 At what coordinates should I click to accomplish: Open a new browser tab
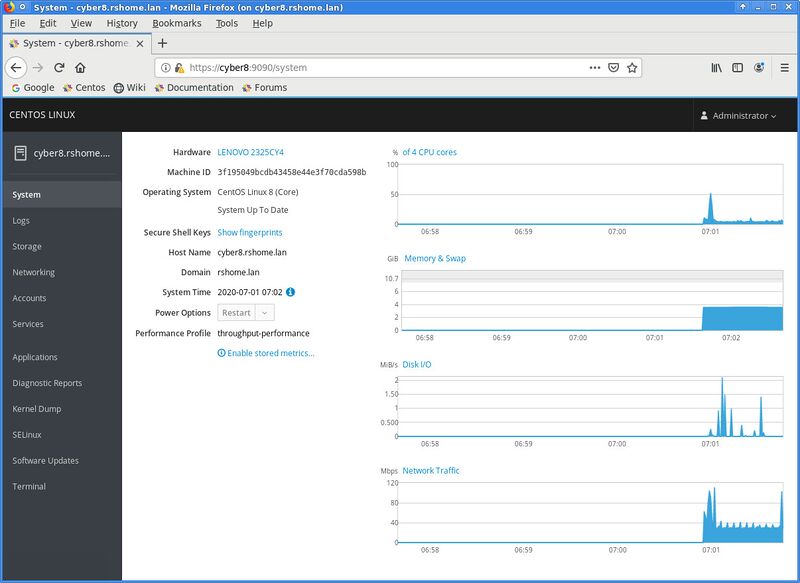pos(163,43)
